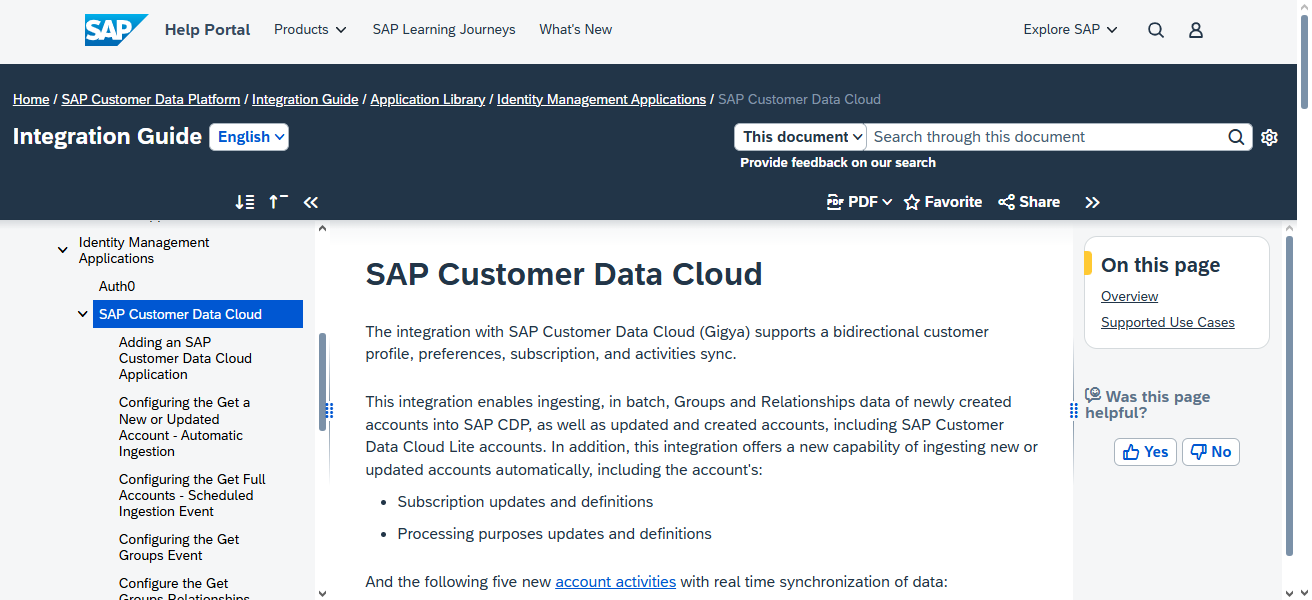Image resolution: width=1312 pixels, height=600 pixels.
Task: Show more toolbar actions via double-chevron
Action: tap(1092, 201)
